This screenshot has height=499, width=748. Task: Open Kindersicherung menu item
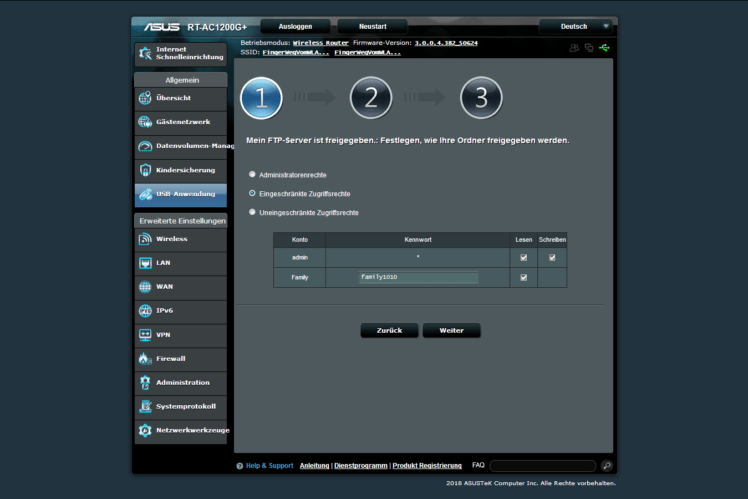click(181, 170)
